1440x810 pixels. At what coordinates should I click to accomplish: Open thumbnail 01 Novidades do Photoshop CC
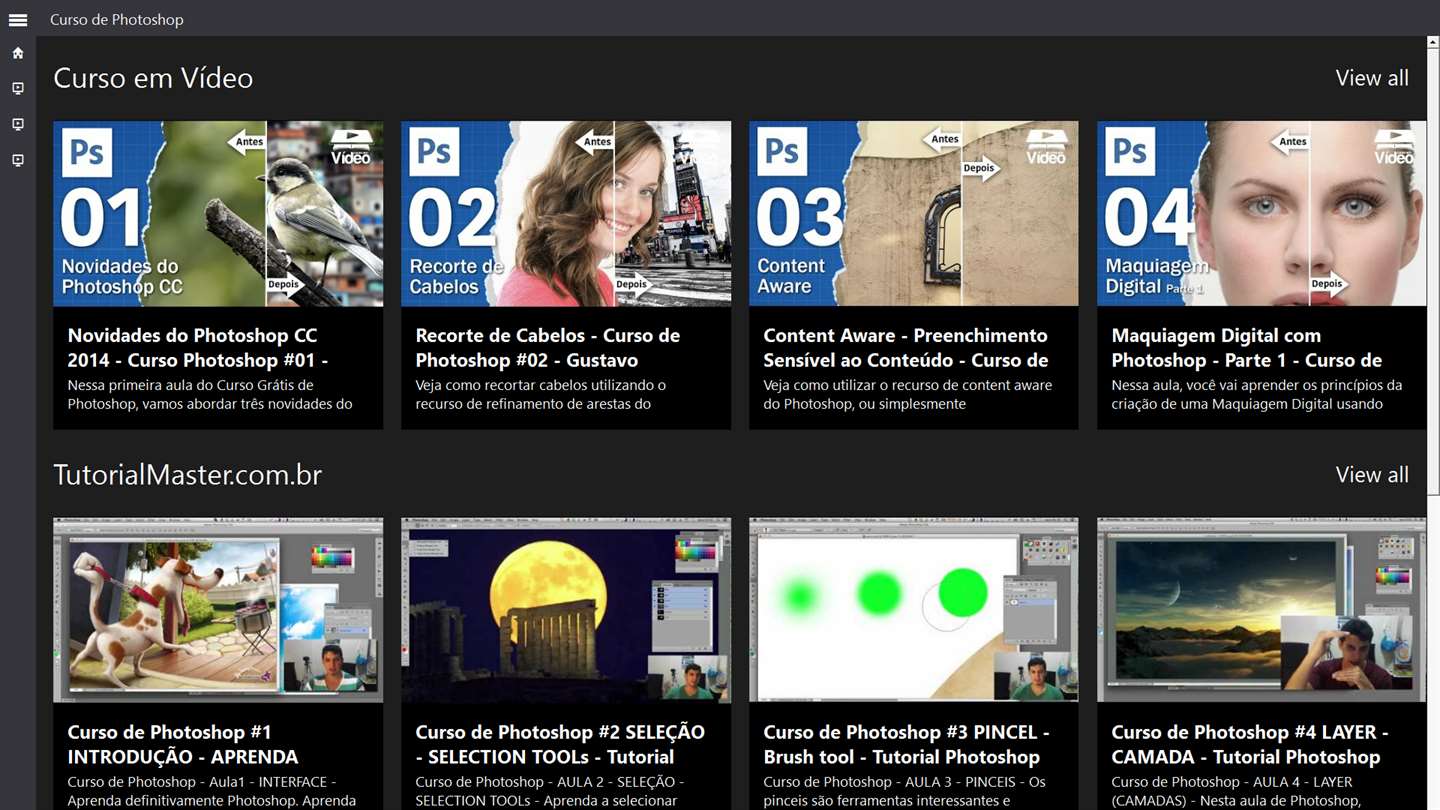click(218, 214)
